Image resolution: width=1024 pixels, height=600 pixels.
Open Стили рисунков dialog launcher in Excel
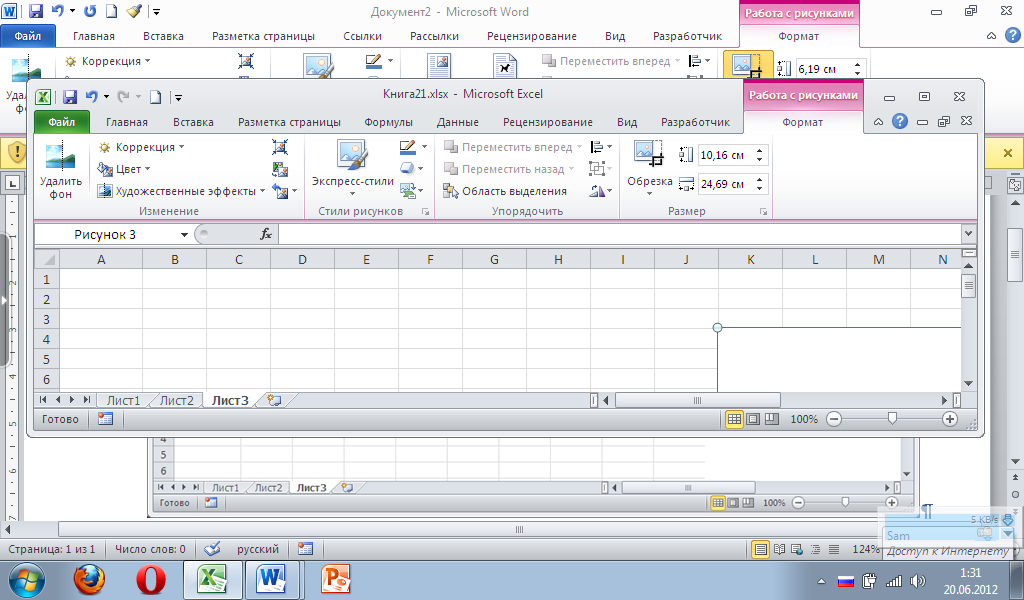[x=425, y=212]
